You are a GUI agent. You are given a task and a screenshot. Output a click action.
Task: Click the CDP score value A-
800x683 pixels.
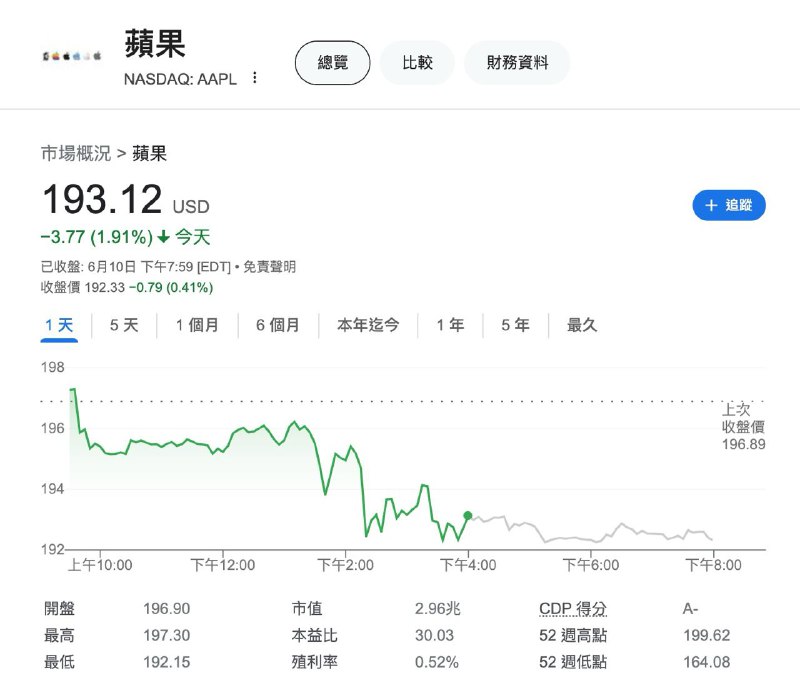(690, 609)
